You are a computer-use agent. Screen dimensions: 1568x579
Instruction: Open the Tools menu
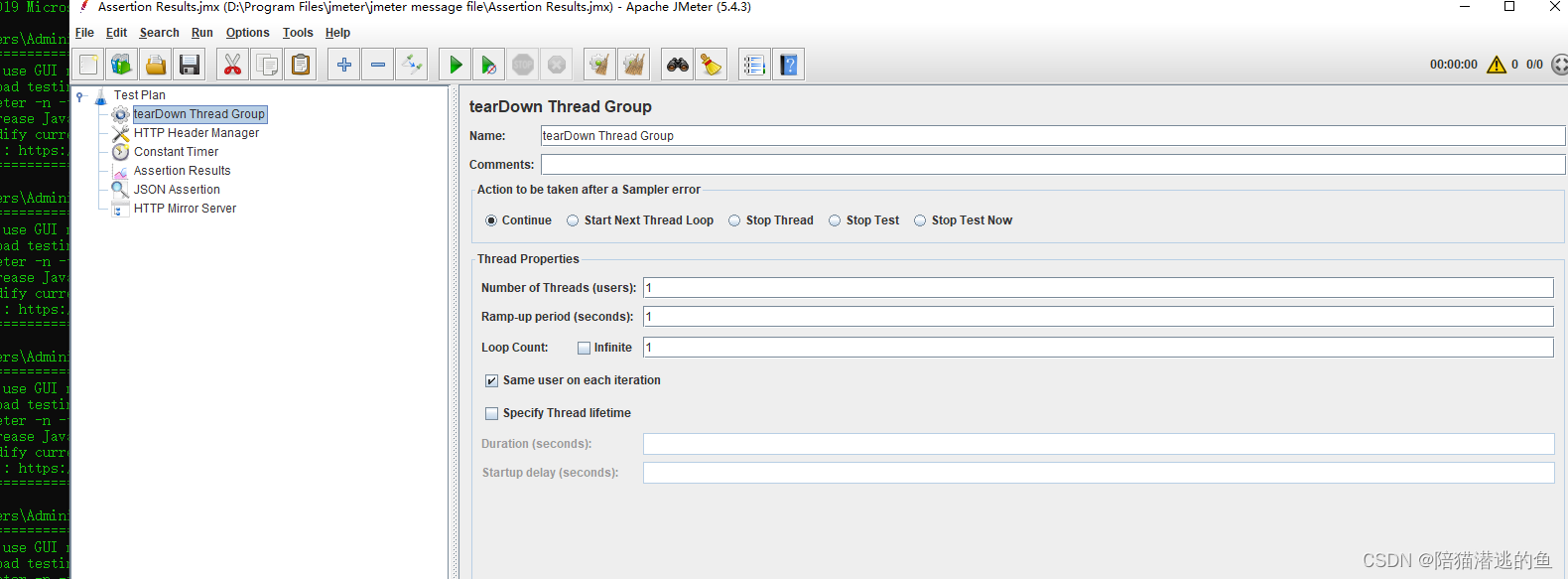point(298,33)
